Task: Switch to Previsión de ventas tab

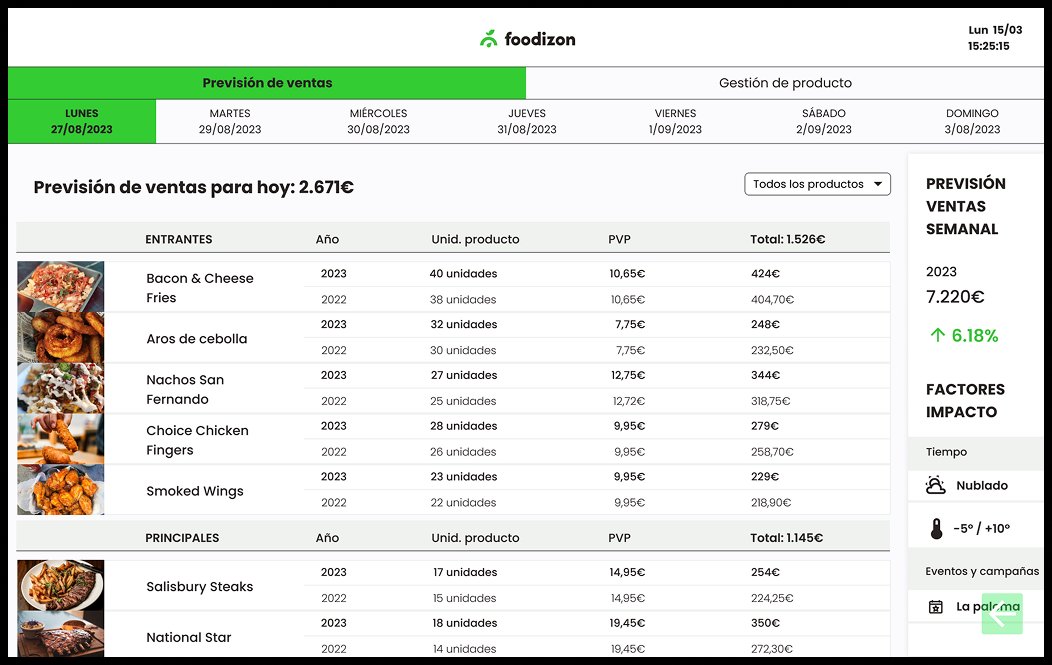Action: coord(267,83)
